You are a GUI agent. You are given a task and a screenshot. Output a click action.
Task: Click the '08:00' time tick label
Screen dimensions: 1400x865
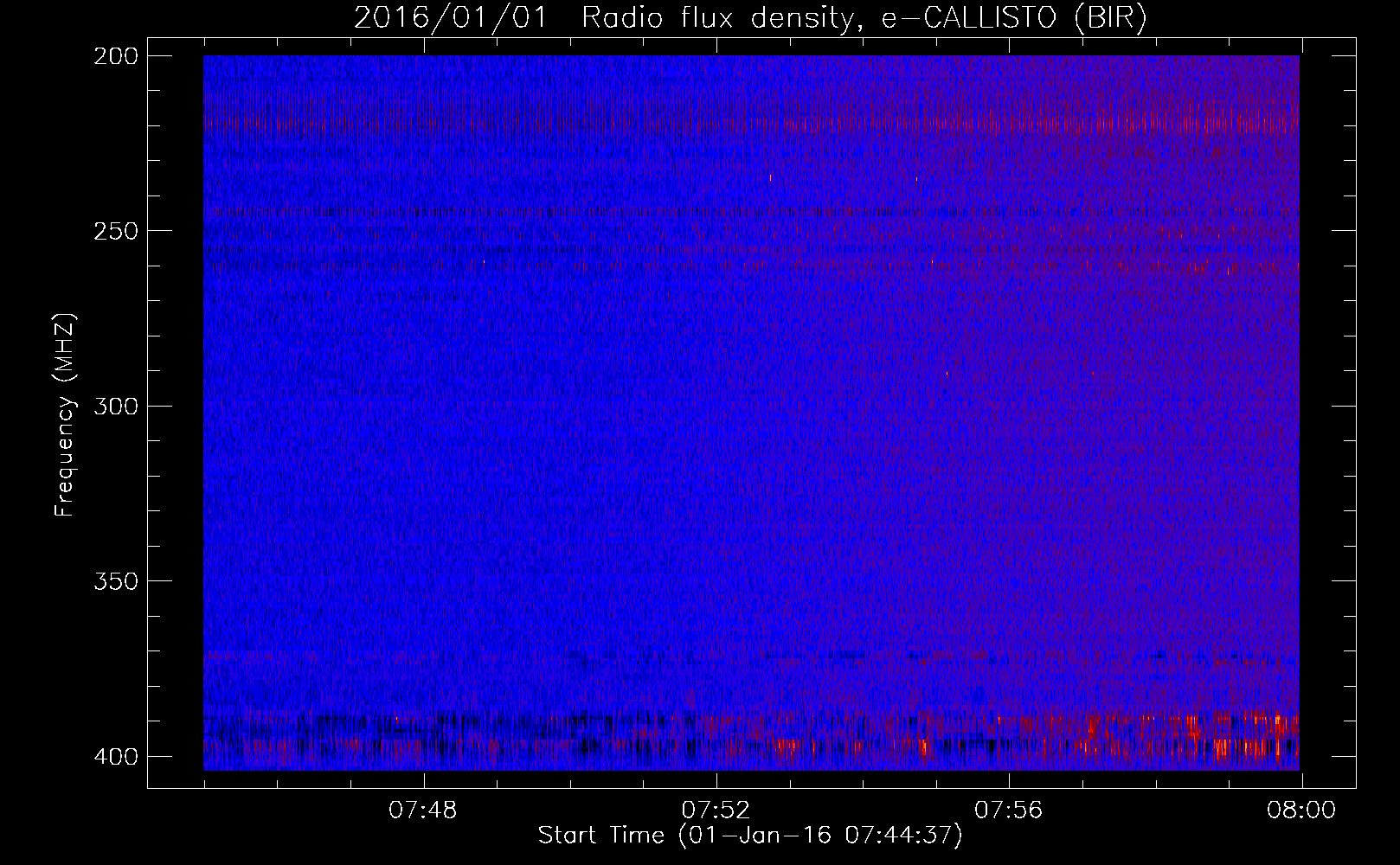point(1301,811)
